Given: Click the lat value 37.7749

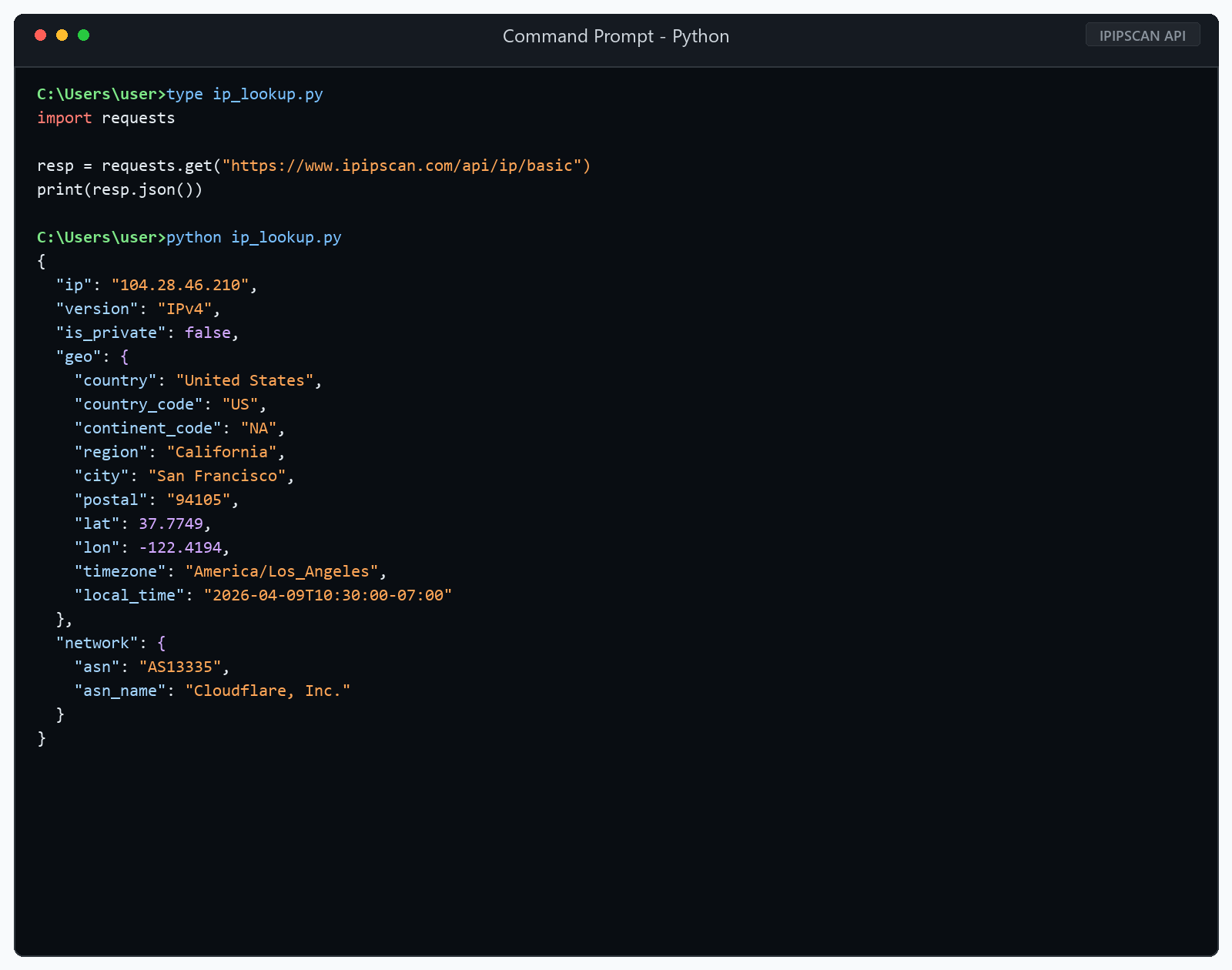Looking at the screenshot, I should (x=171, y=523).
